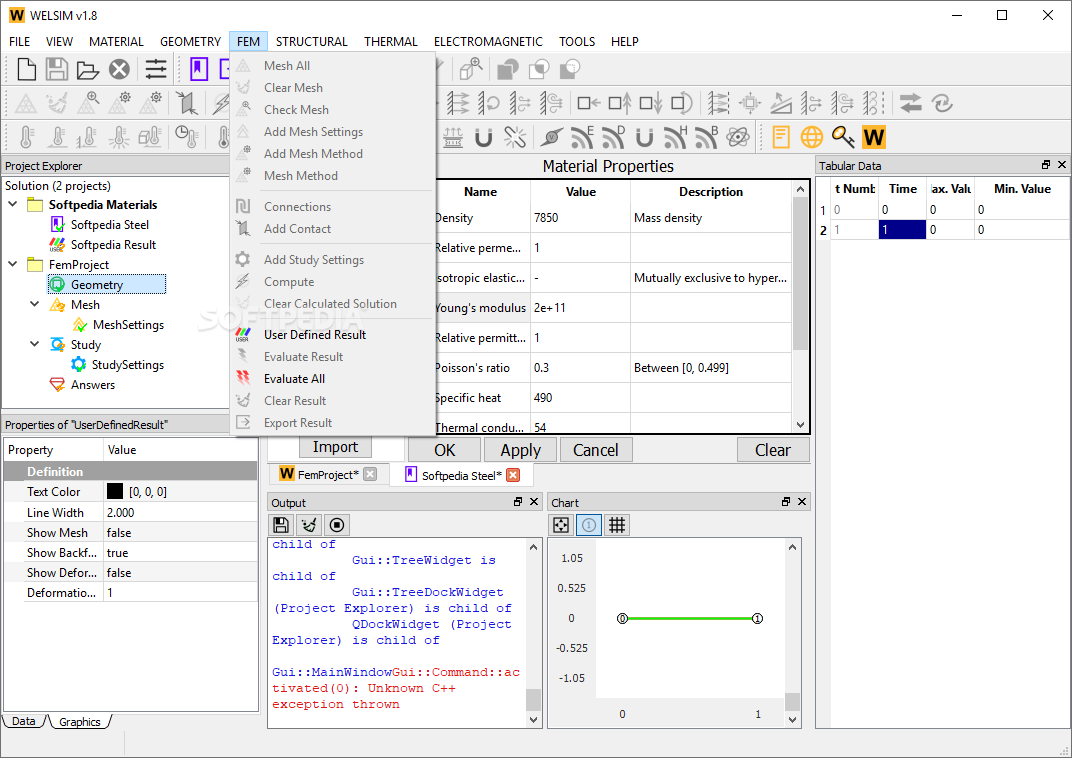1072x758 pixels.
Task: Collapse the FemProject tree node
Action: [13, 264]
